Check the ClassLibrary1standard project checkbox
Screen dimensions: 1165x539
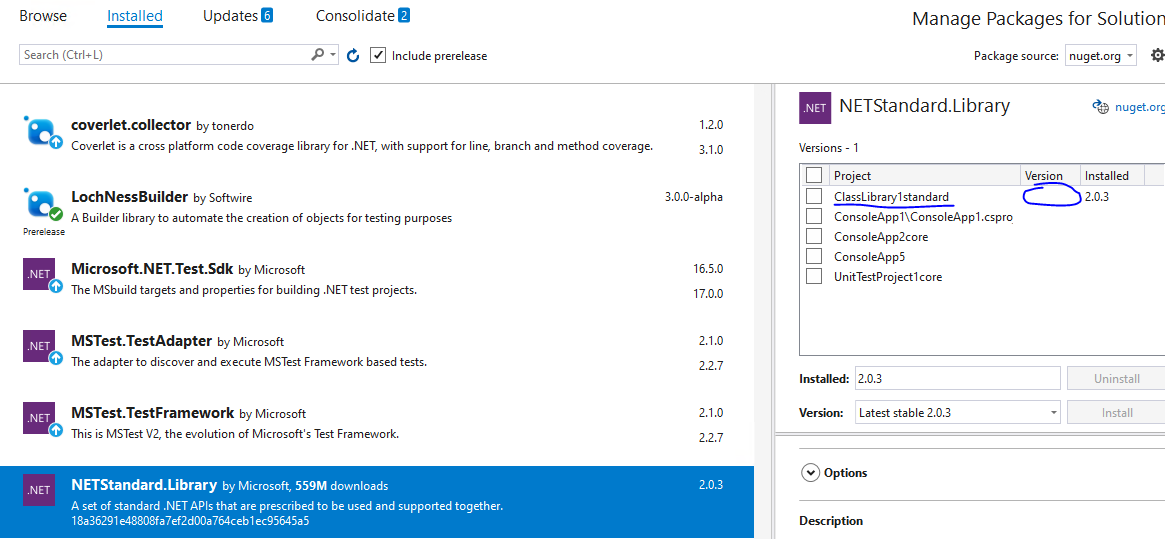click(814, 196)
